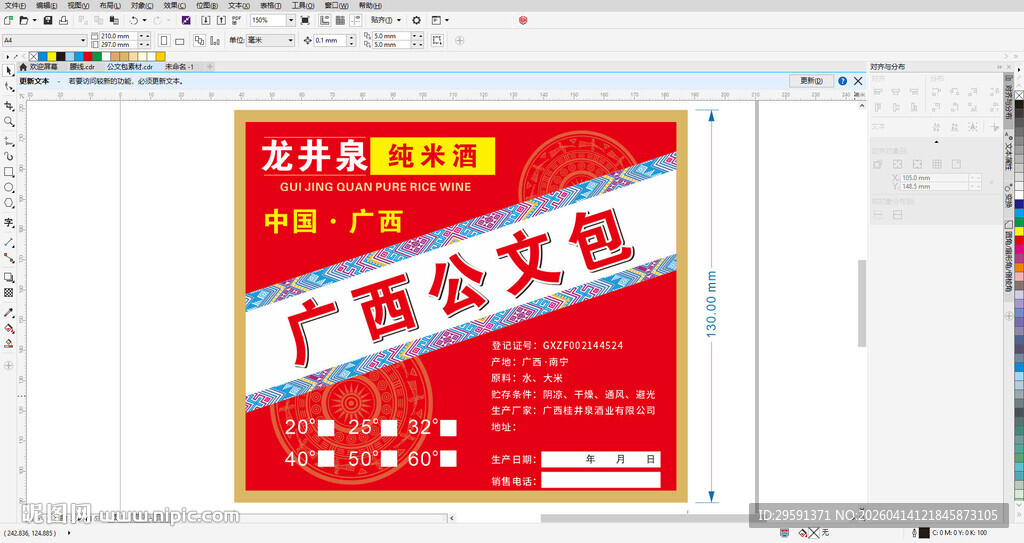This screenshot has height=543, width=1024.
Task: Set page to Landscape orientation
Action: tap(180, 41)
